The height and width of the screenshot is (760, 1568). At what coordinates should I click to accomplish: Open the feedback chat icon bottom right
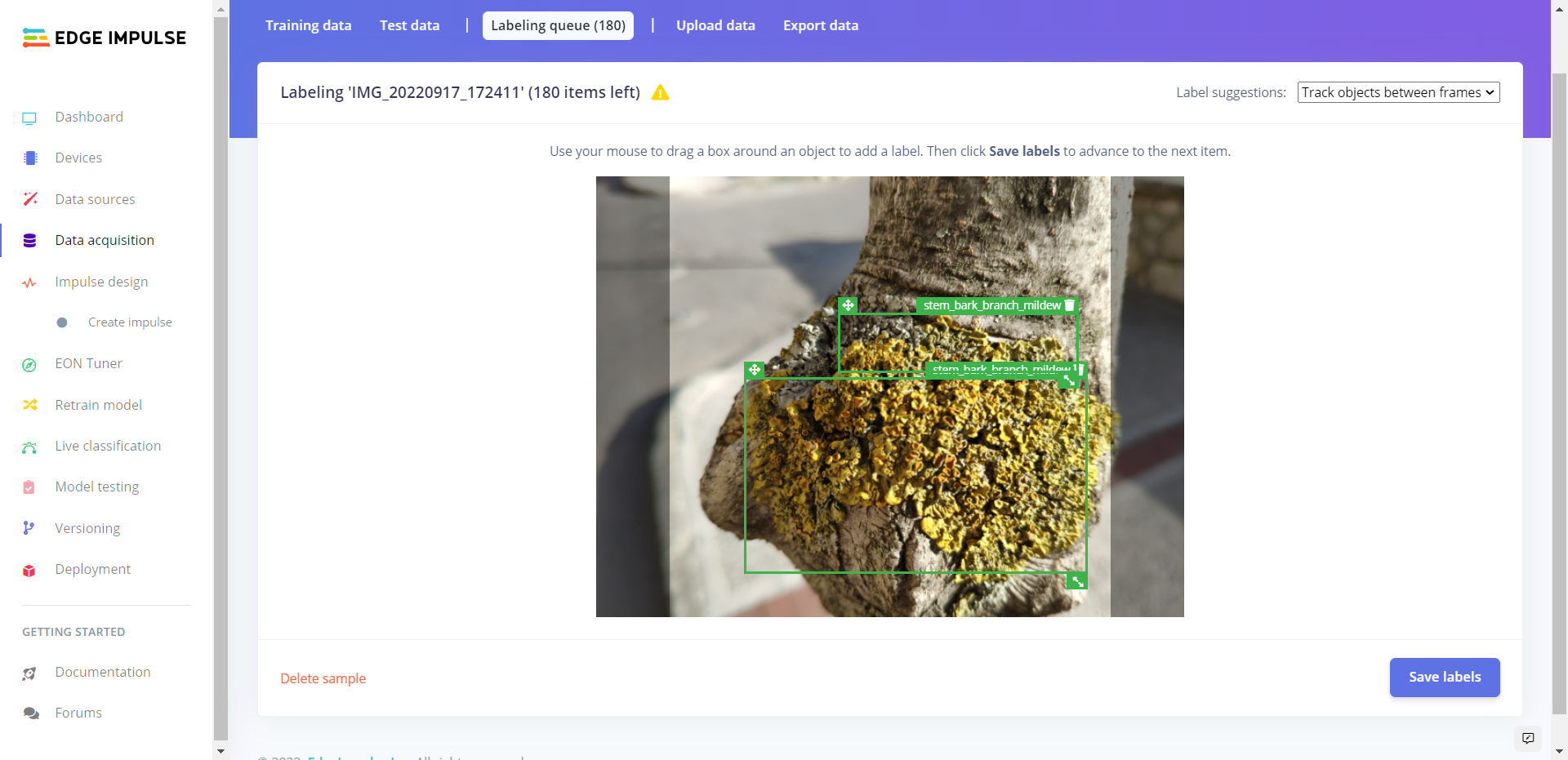[1528, 738]
